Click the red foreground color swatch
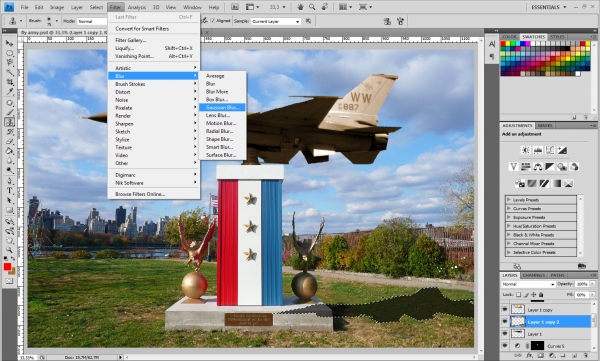600x361 pixels. (7, 267)
